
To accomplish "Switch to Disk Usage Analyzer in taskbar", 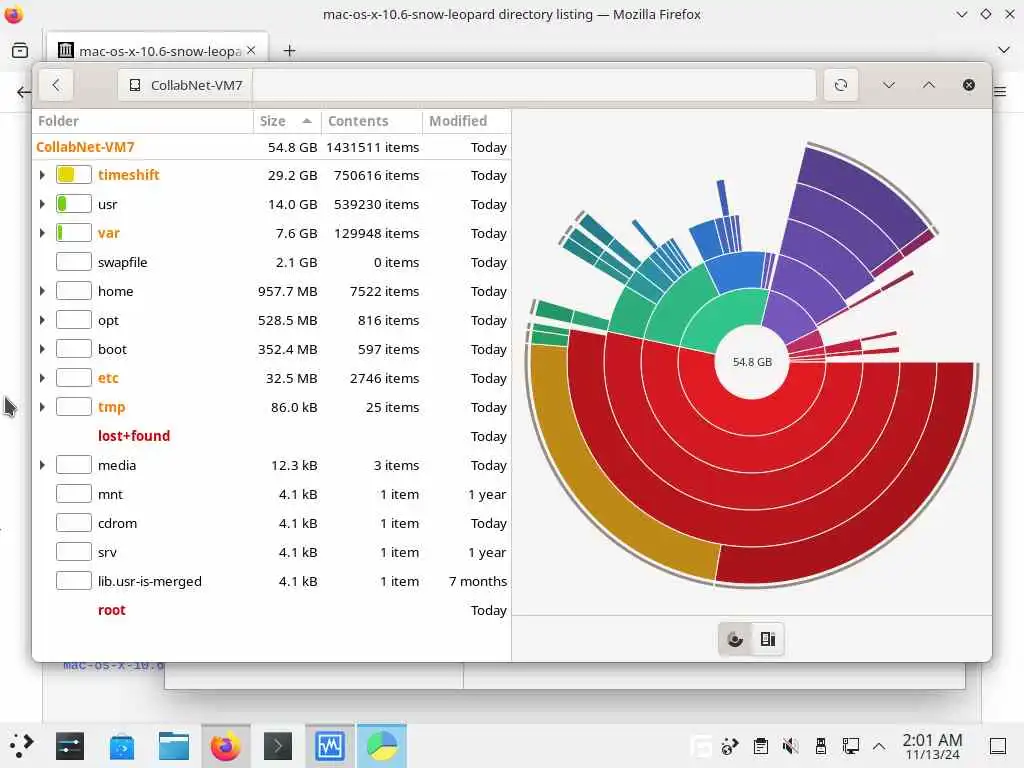I will (x=382, y=746).
